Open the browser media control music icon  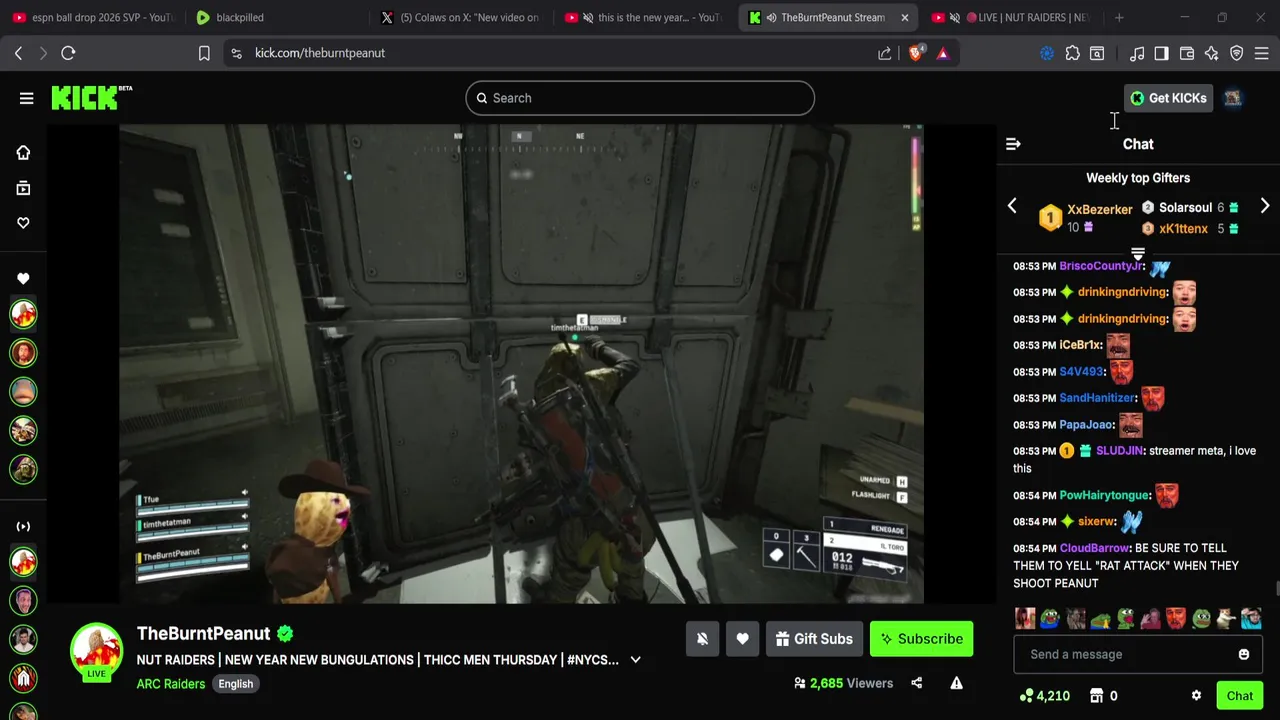tap(1137, 53)
